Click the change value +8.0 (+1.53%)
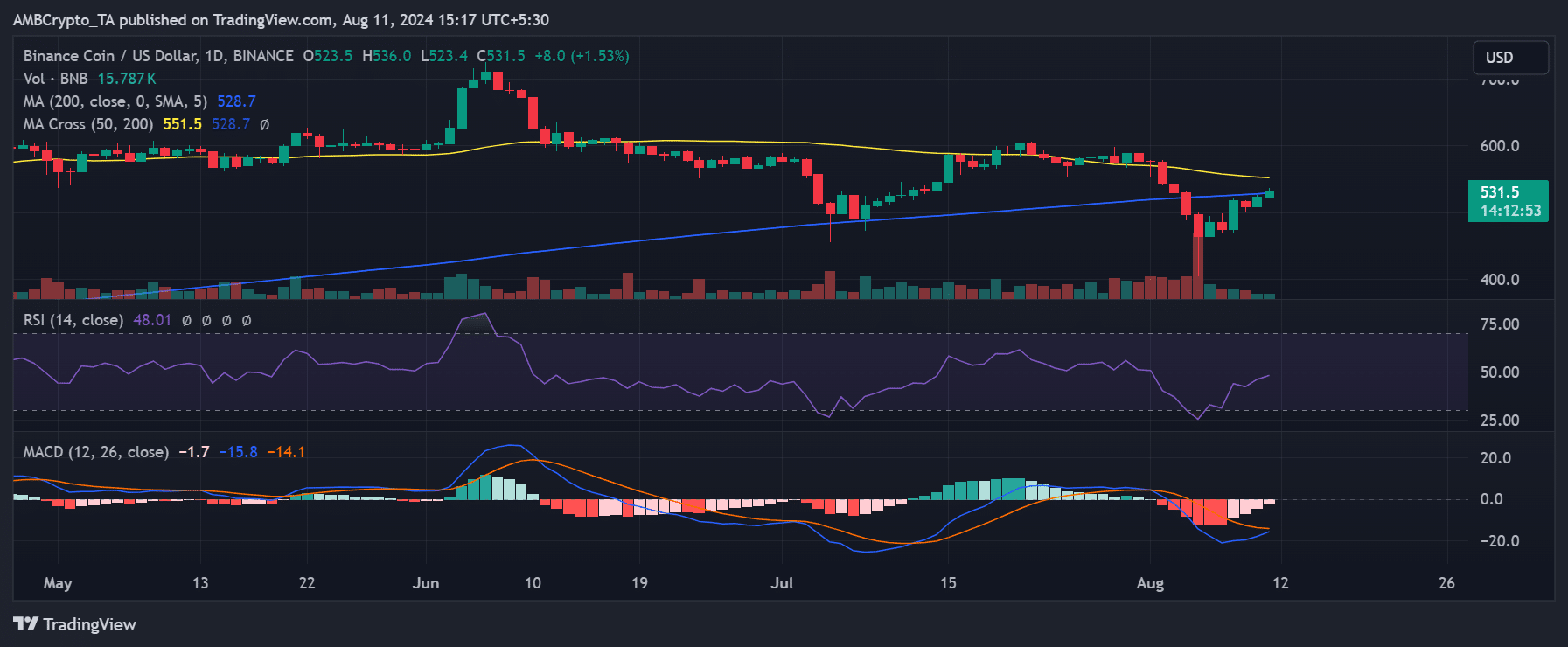This screenshot has height=647, width=1568. point(582,56)
